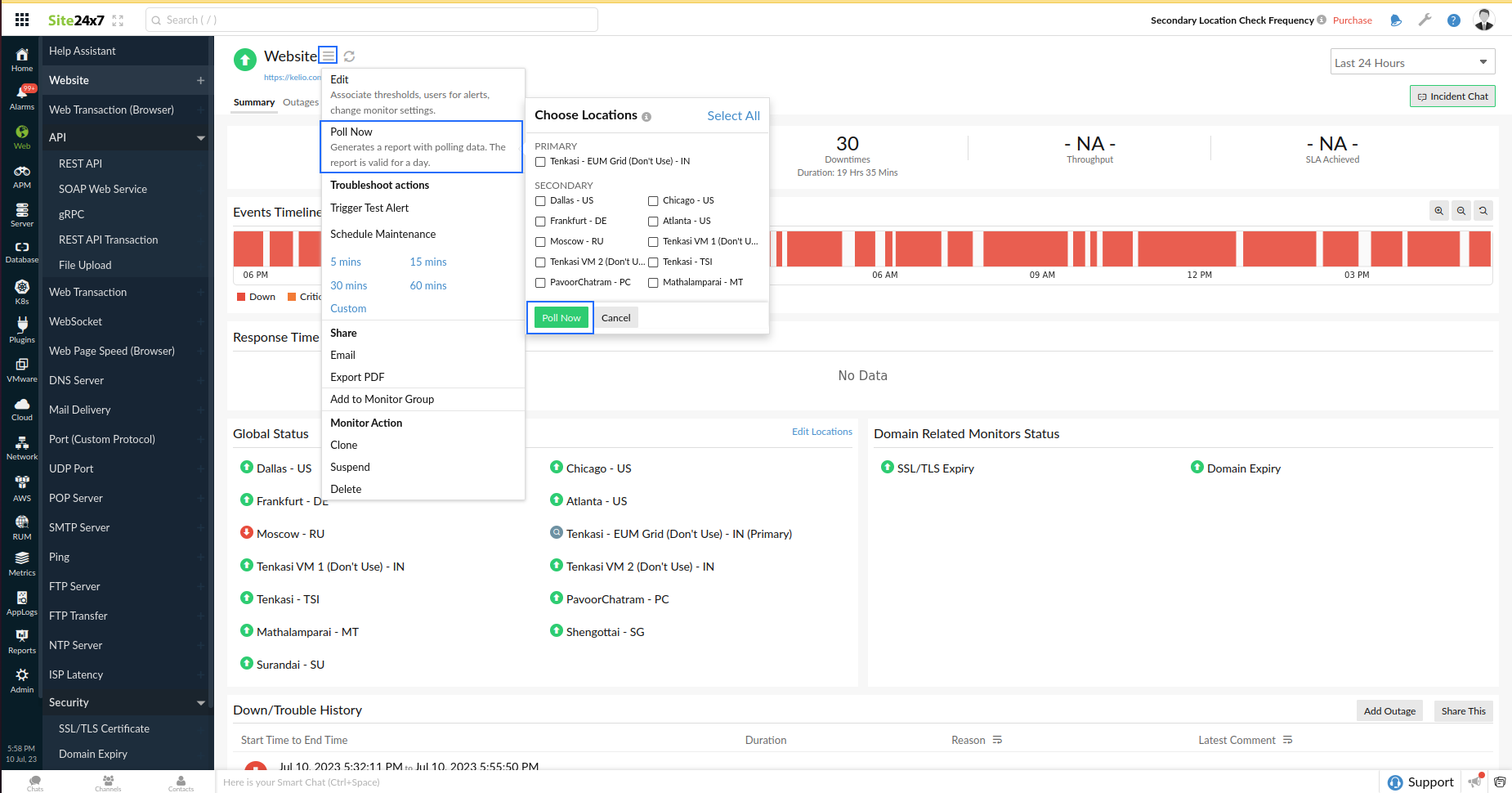
Task: Collapse the API section in sidebar
Action: 200,138
